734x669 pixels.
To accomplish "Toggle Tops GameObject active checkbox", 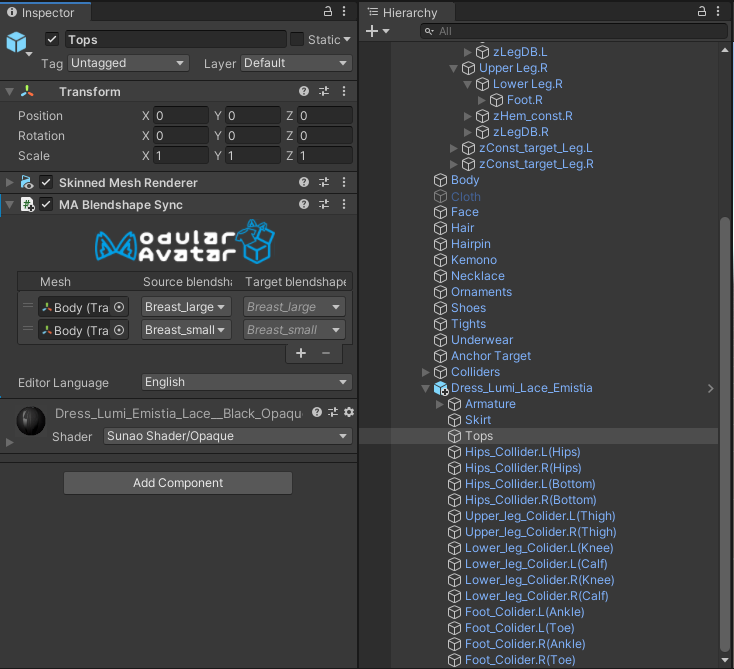I will [x=52, y=39].
